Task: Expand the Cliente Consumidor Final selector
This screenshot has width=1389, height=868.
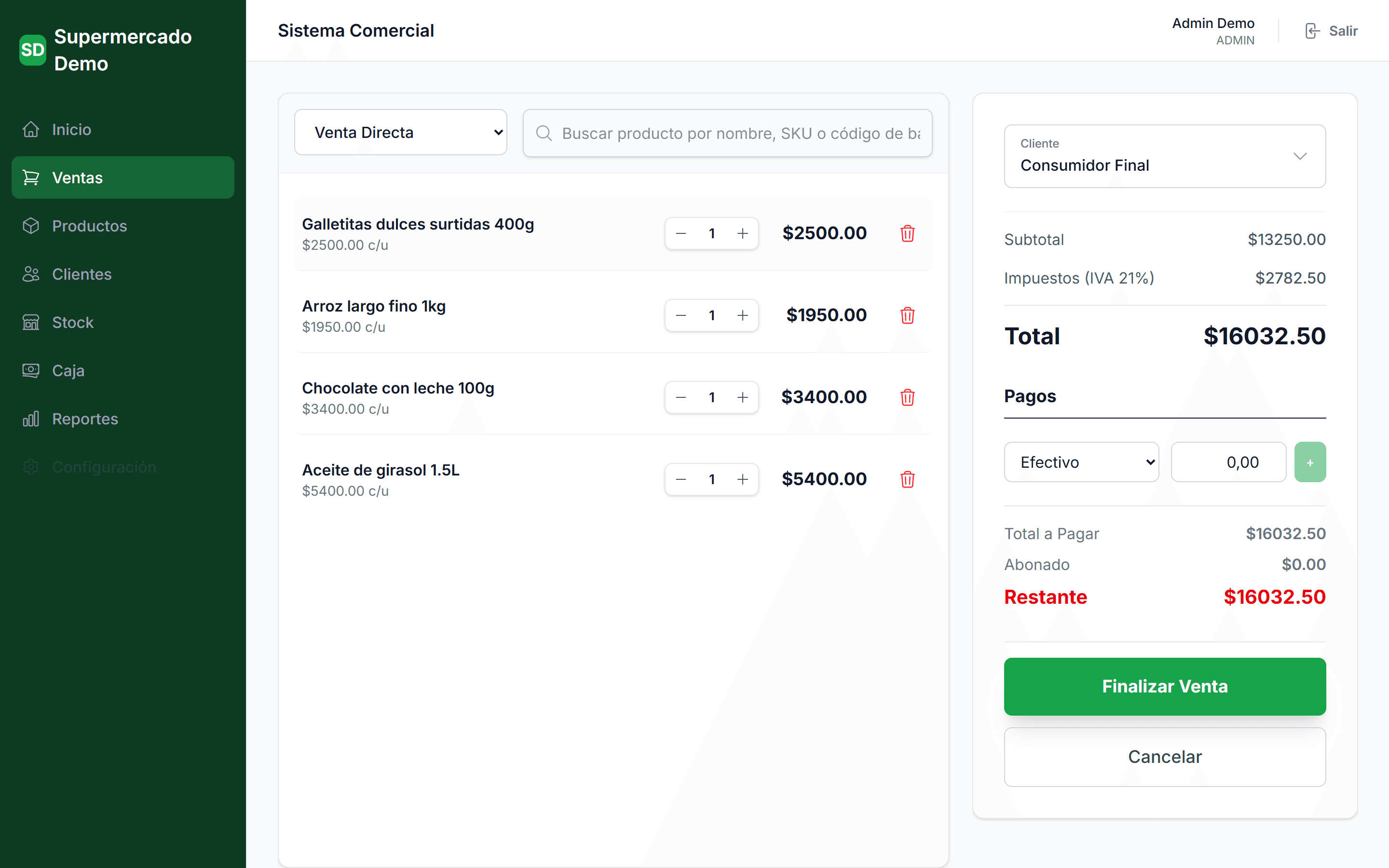Action: pos(1165,156)
